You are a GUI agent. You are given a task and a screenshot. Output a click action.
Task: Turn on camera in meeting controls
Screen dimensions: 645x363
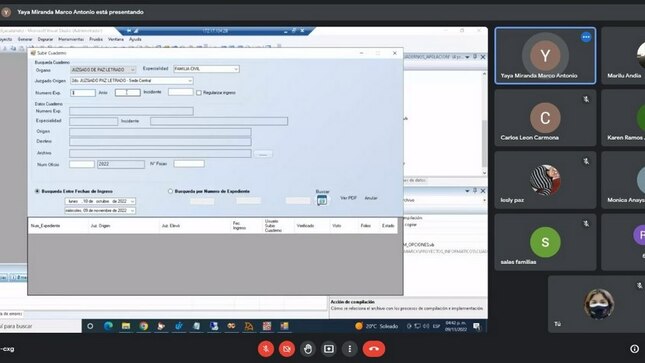(287, 349)
